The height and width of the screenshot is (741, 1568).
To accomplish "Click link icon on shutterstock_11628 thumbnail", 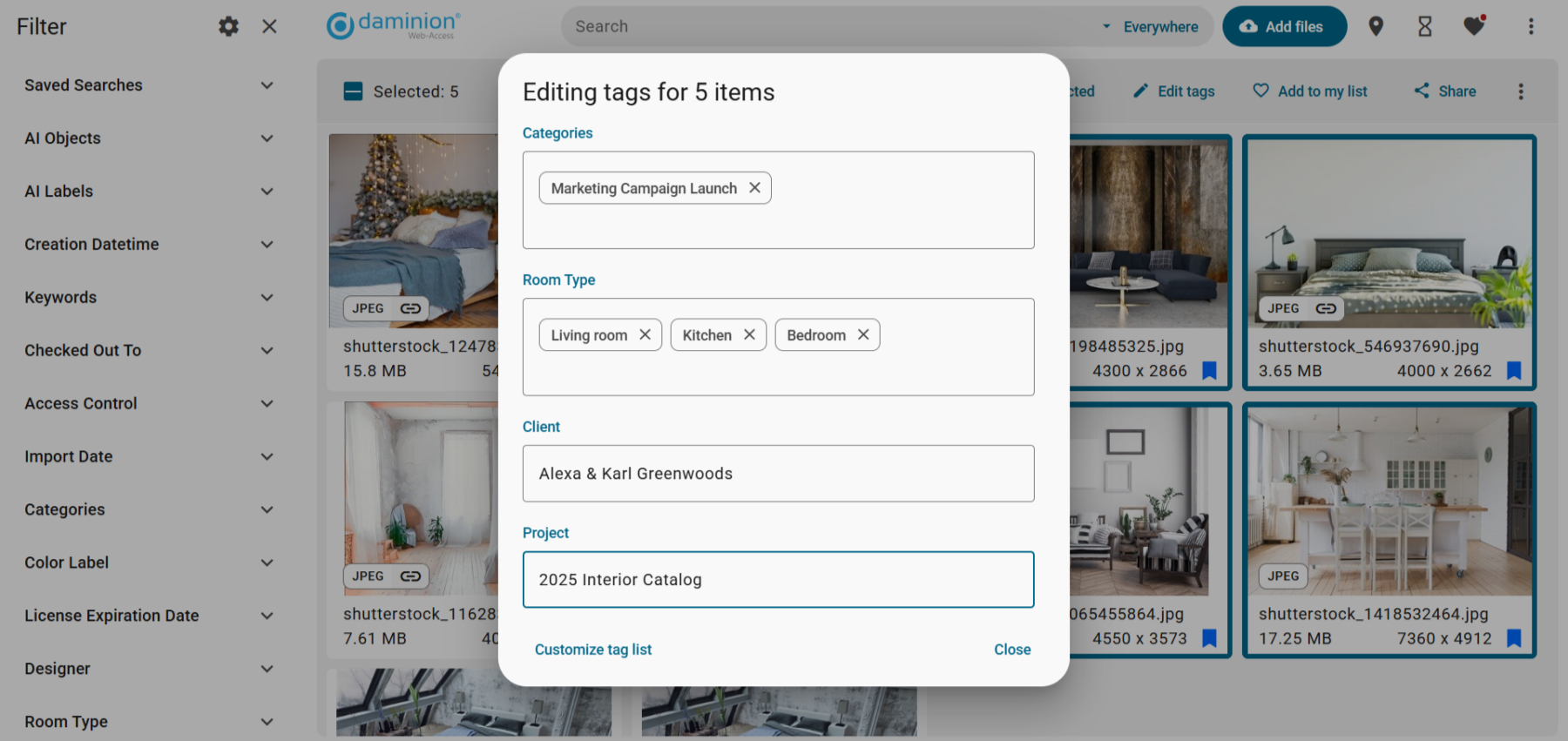I will tap(410, 576).
